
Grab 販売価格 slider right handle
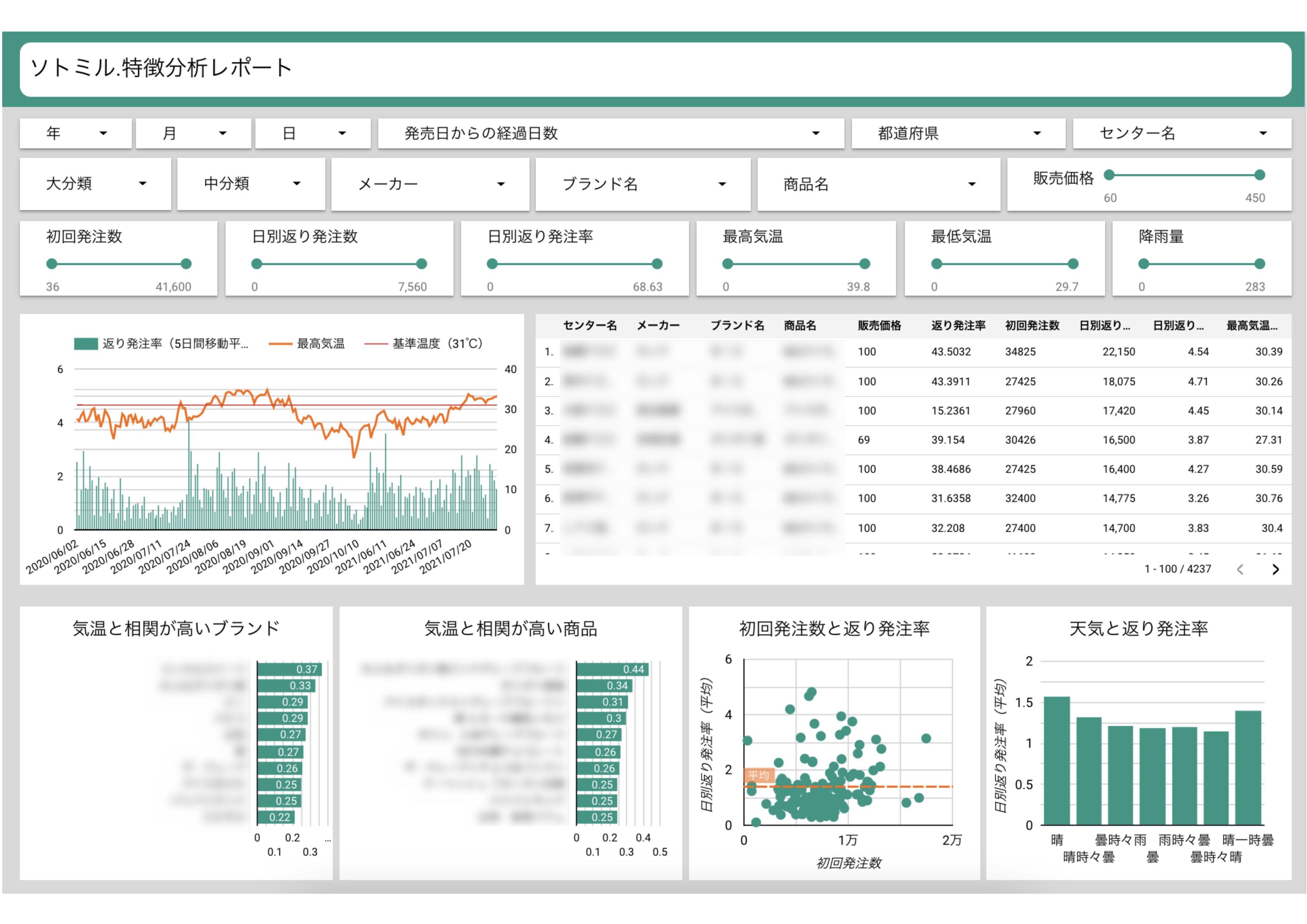1260,175
